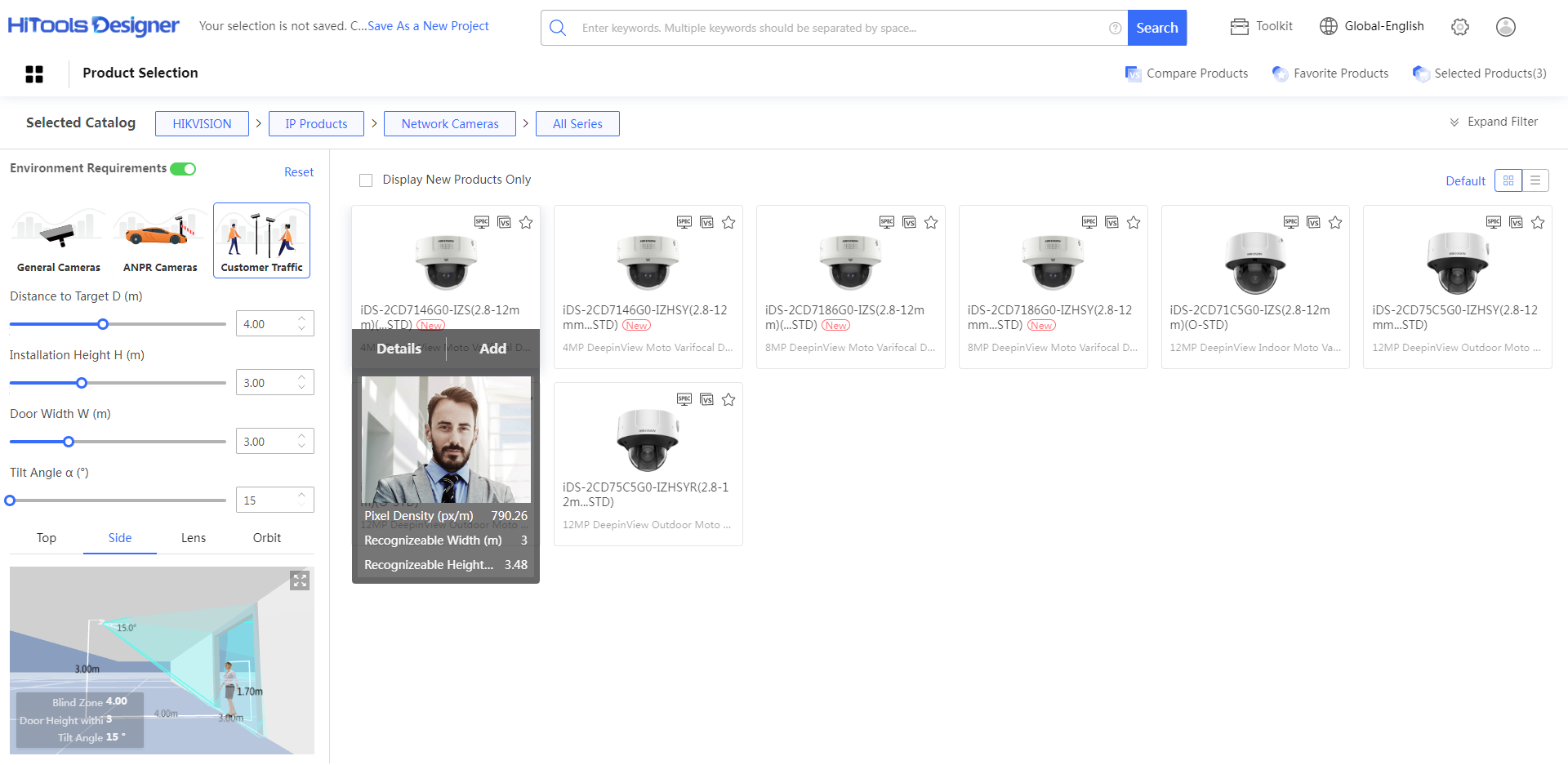1568x765 pixels.
Task: Click the settings gear icon in header
Action: pyautogui.click(x=1460, y=27)
